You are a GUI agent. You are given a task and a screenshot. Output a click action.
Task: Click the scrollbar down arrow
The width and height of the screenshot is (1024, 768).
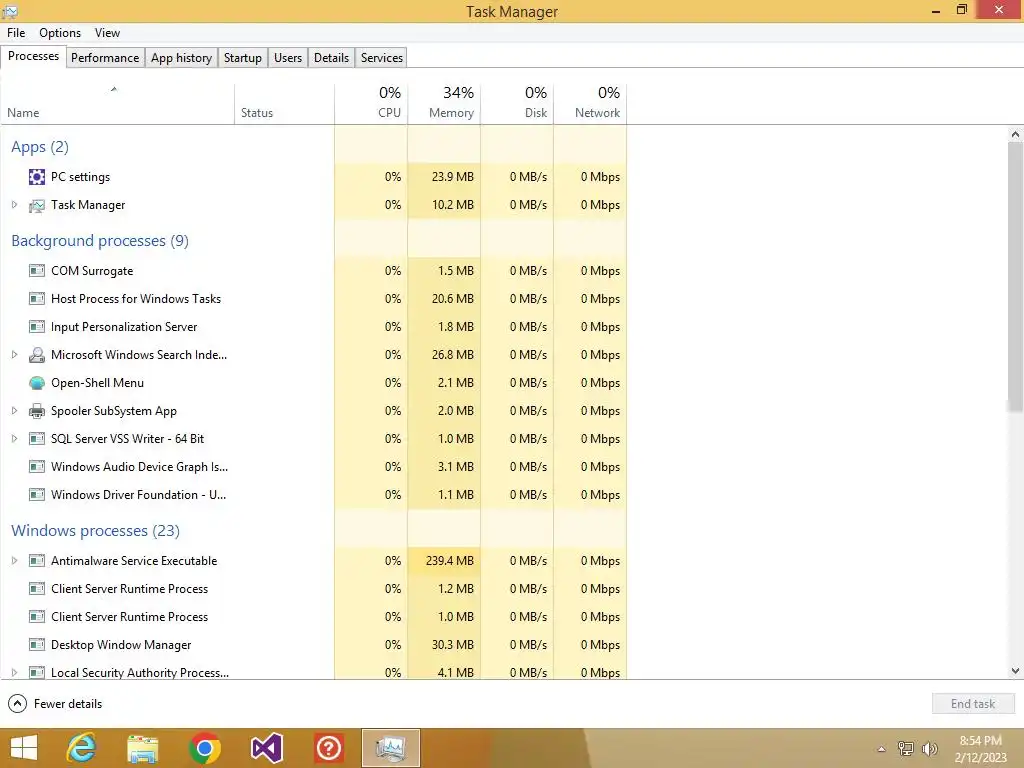(x=1015, y=671)
